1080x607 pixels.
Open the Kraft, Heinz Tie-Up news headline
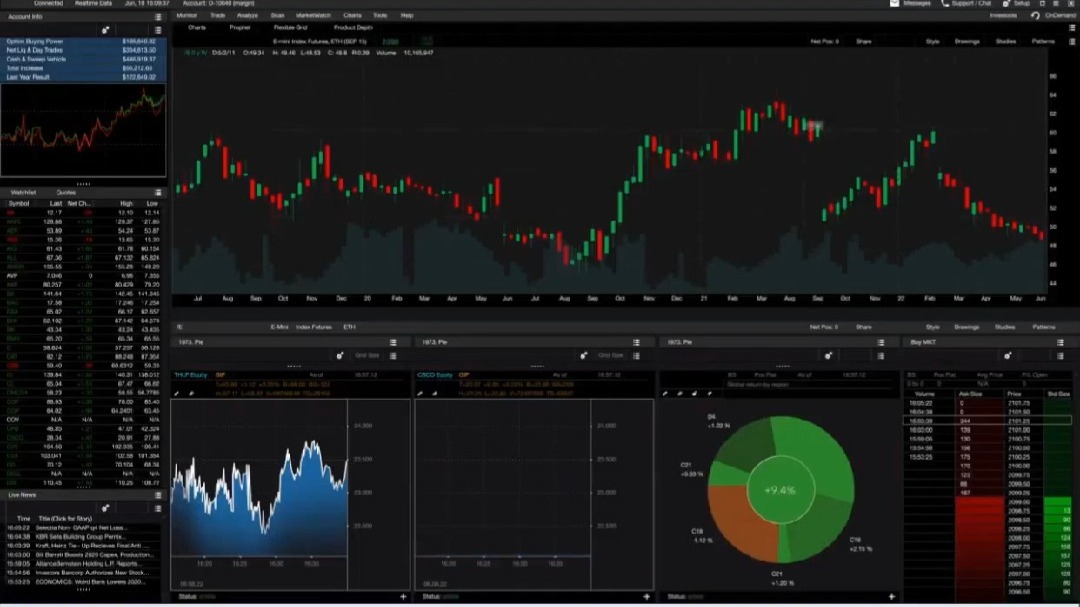92,546
